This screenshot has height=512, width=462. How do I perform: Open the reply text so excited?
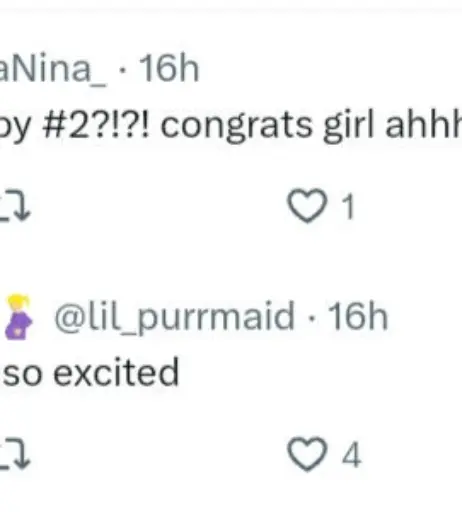(91, 372)
